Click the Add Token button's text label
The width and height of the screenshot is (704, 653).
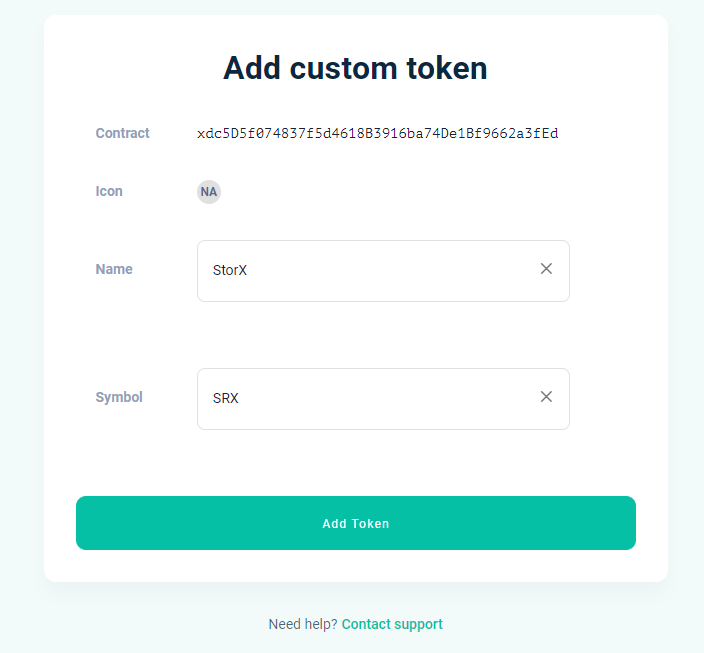(356, 523)
